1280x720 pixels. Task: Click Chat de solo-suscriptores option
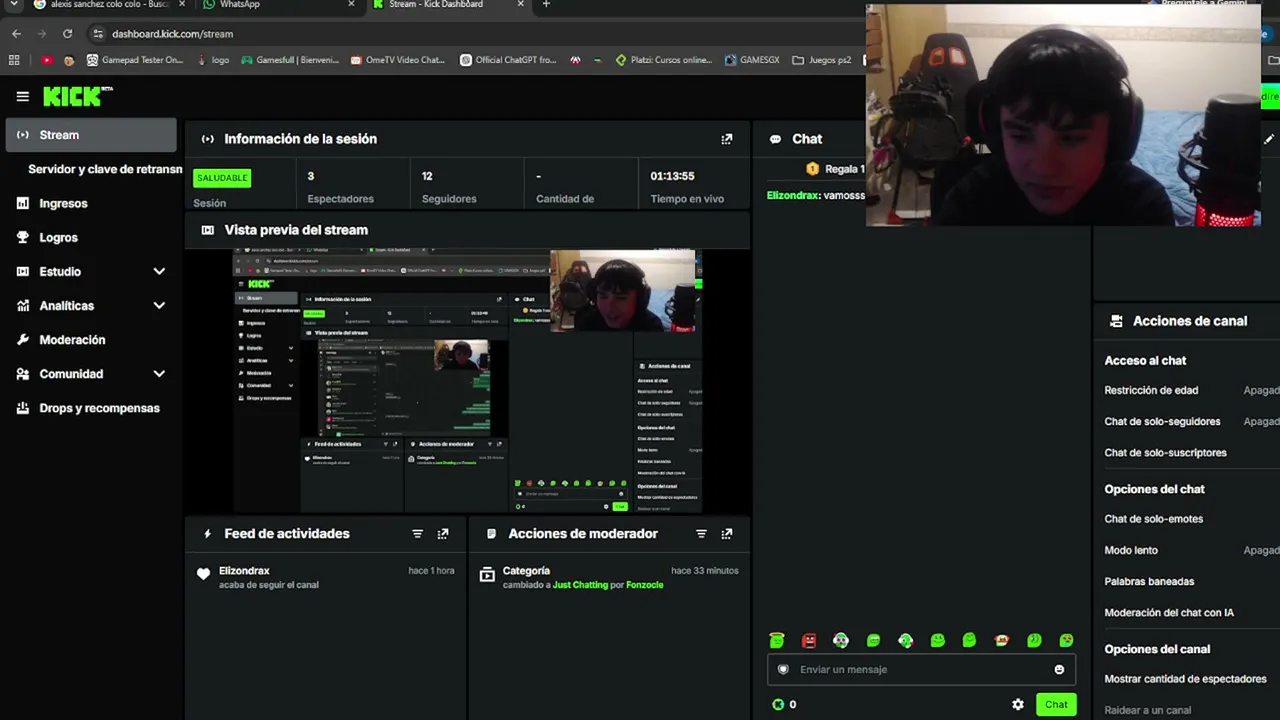(1165, 453)
